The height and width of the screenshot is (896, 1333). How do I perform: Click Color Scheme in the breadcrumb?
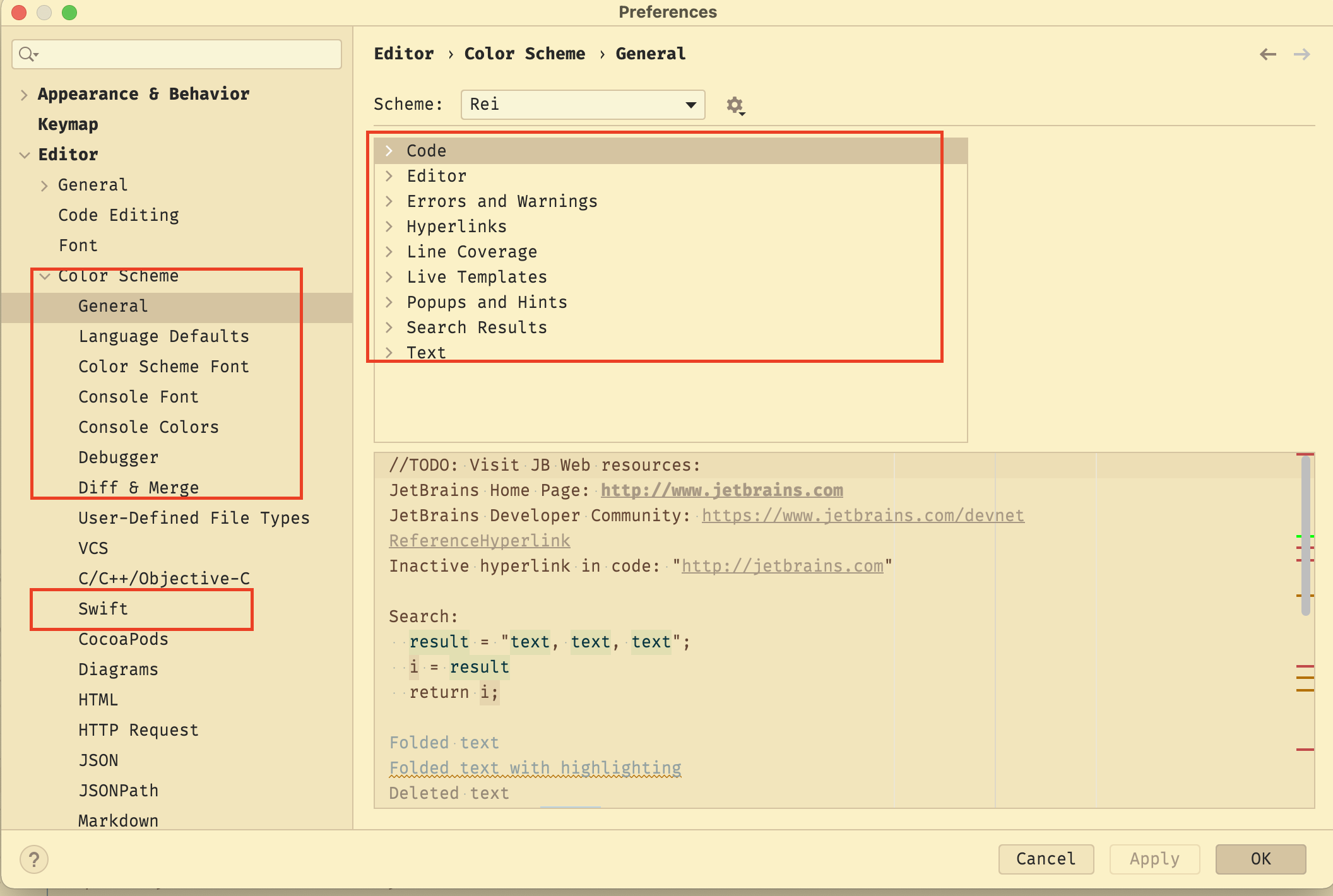(x=524, y=54)
